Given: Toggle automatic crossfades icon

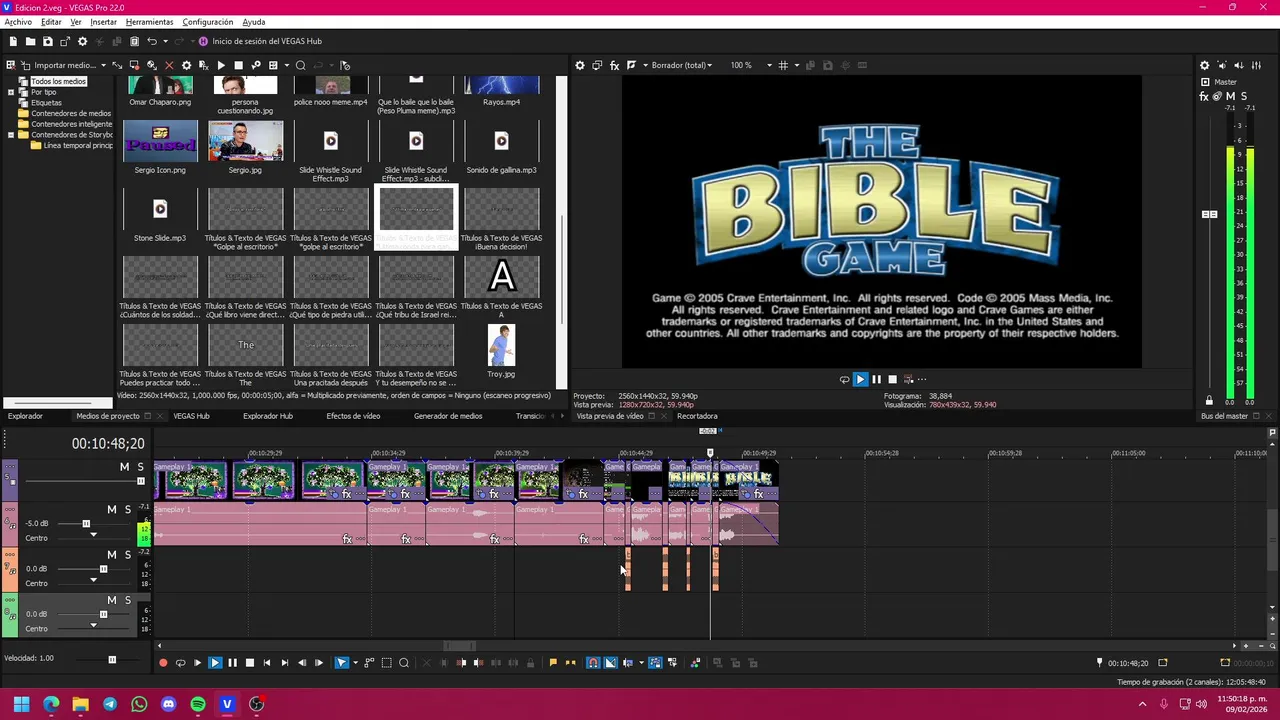Looking at the screenshot, I should (x=610, y=663).
